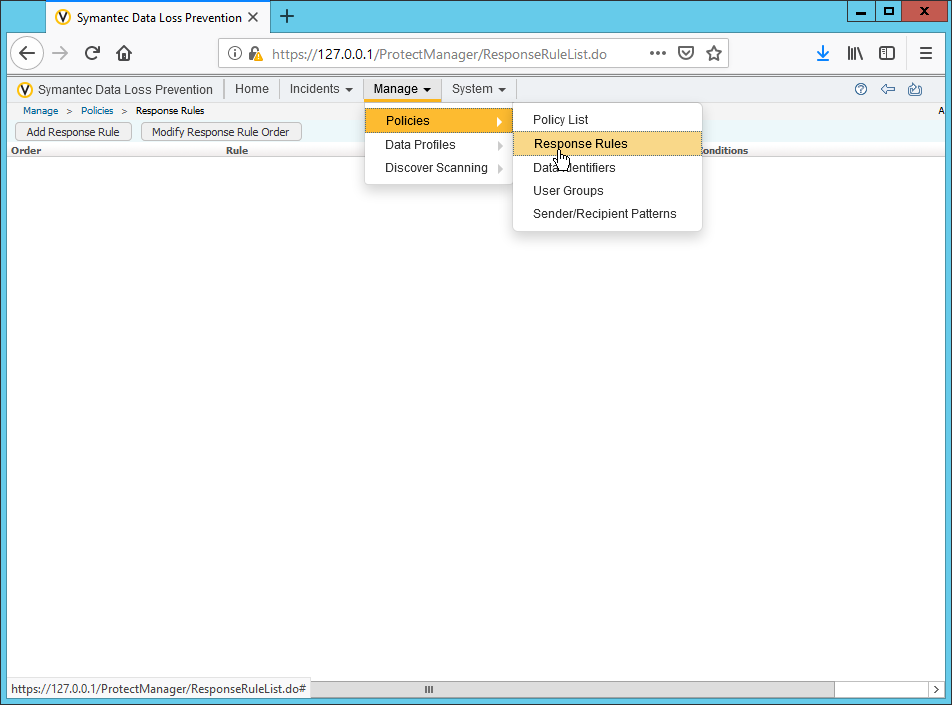Open the page actions three-dots menu
This screenshot has width=952, height=705.
(658, 53)
